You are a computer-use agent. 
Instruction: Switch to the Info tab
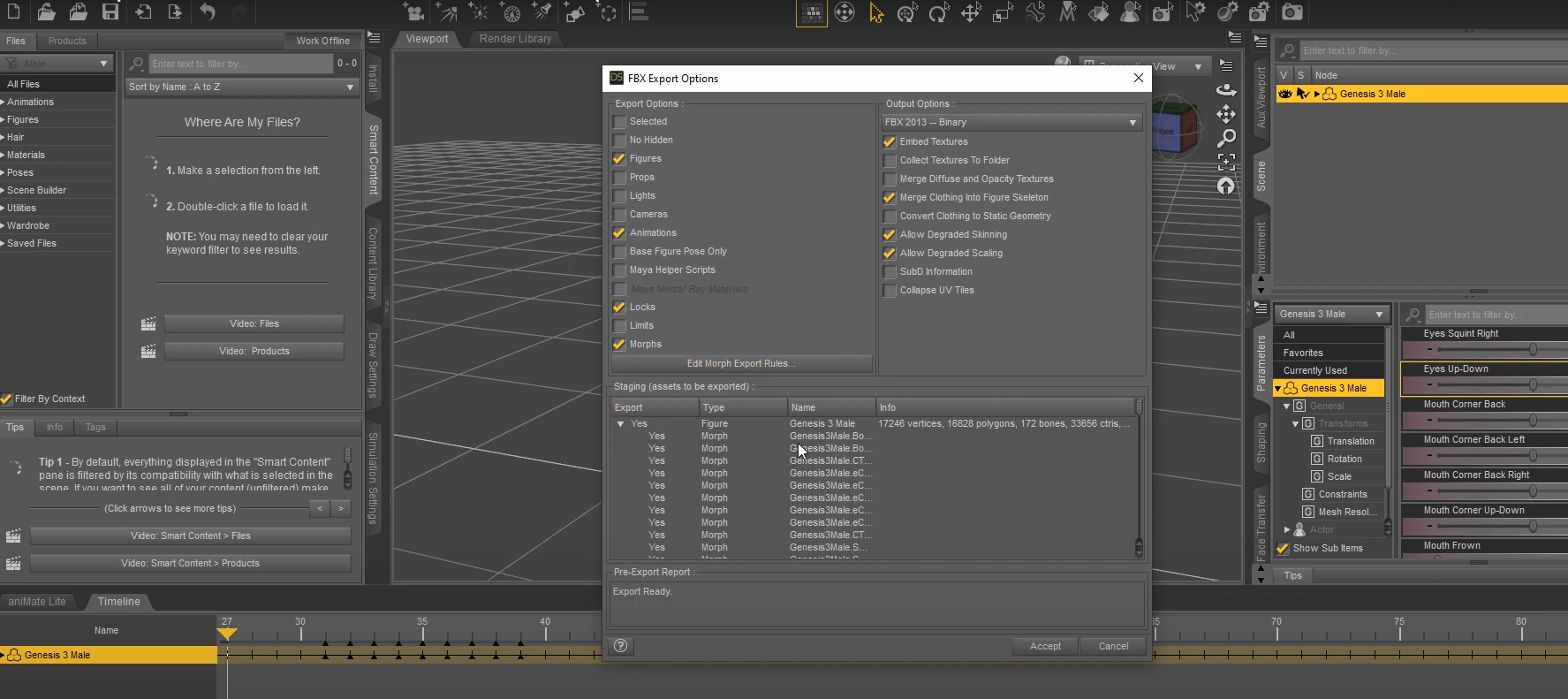pyautogui.click(x=55, y=427)
